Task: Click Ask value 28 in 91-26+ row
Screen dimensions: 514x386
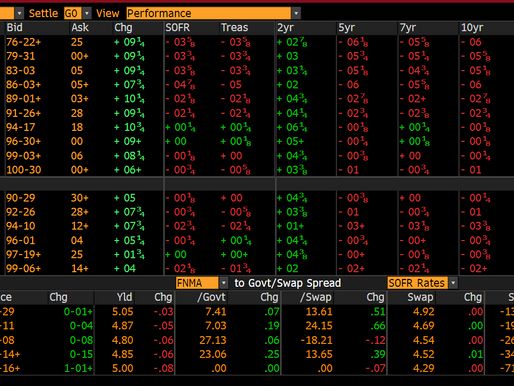Action: [x=77, y=113]
